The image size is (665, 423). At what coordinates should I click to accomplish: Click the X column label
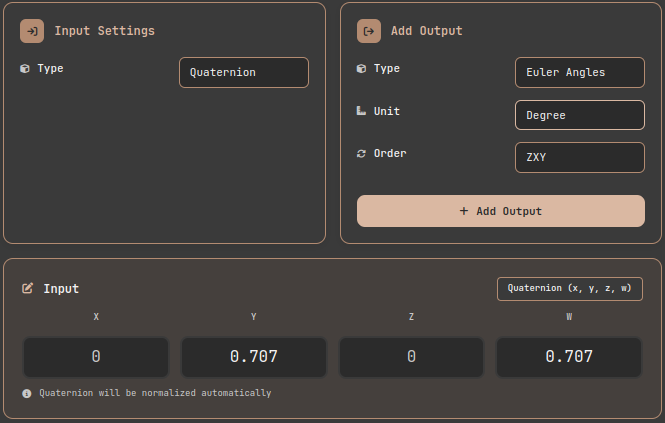(x=96, y=317)
